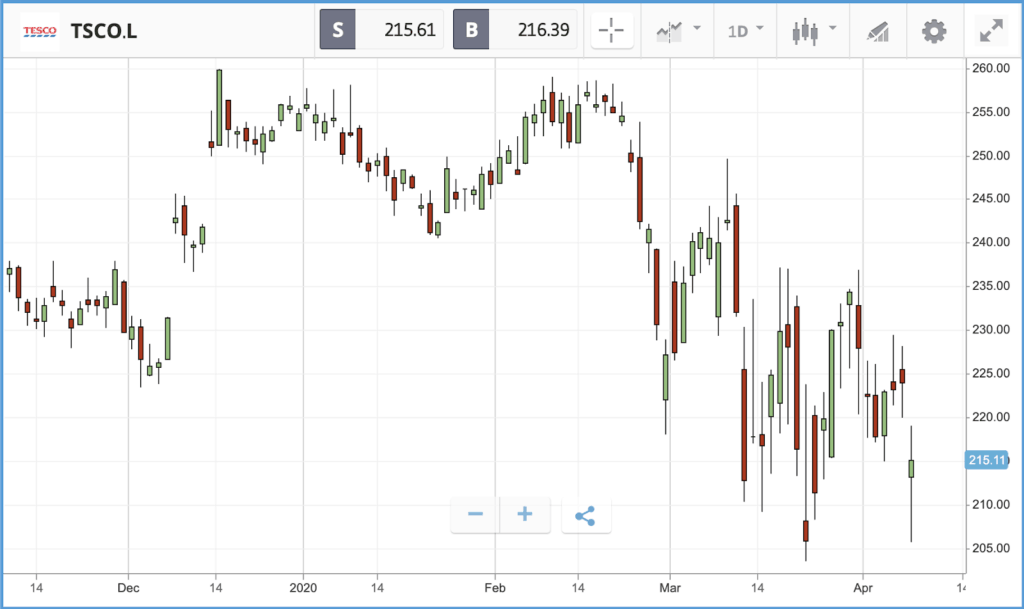Image resolution: width=1024 pixels, height=609 pixels.
Task: Click the TSCO.L ticker name
Action: (103, 31)
